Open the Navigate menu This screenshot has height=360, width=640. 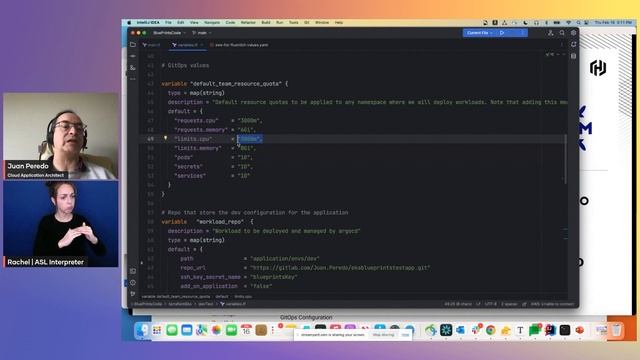click(212, 22)
